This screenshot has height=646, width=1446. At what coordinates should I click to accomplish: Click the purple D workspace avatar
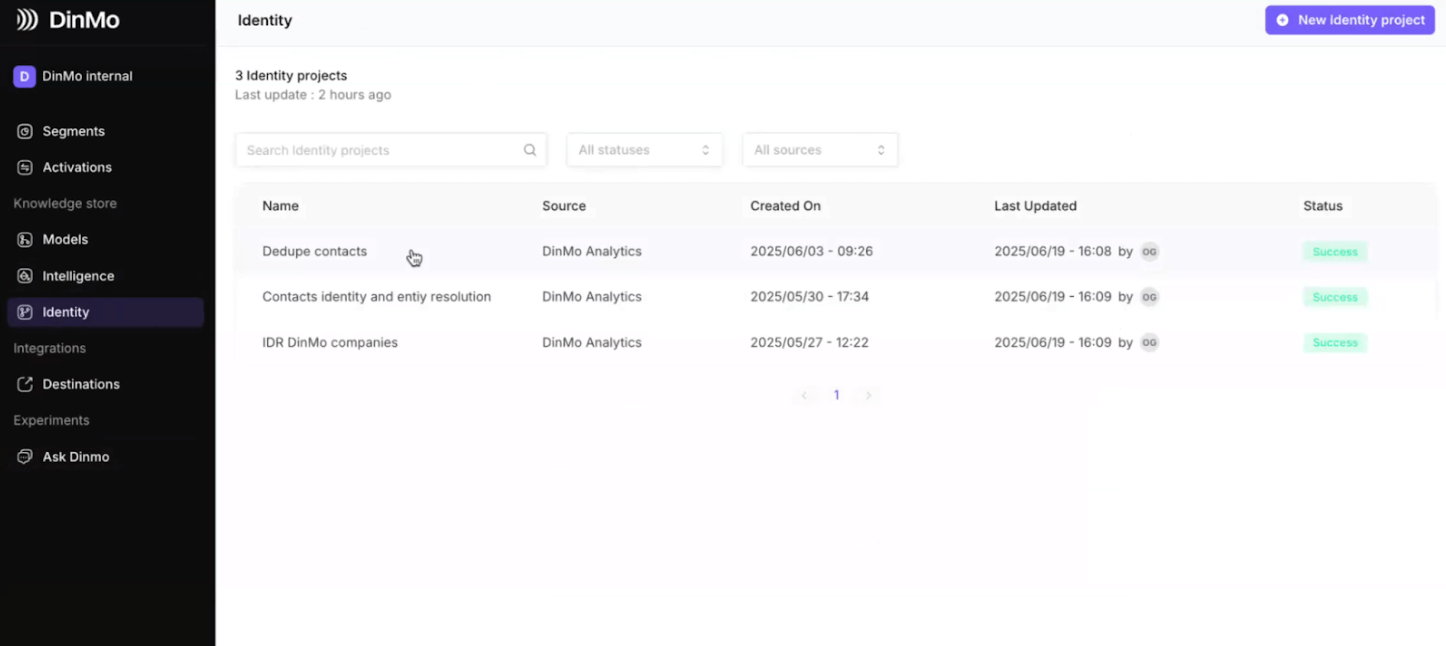pos(24,76)
